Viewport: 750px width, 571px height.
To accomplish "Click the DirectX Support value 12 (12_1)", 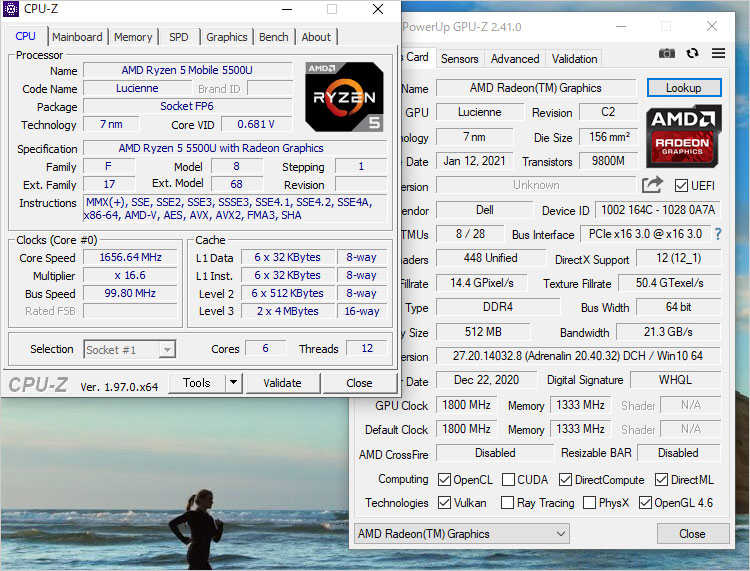I will click(678, 258).
